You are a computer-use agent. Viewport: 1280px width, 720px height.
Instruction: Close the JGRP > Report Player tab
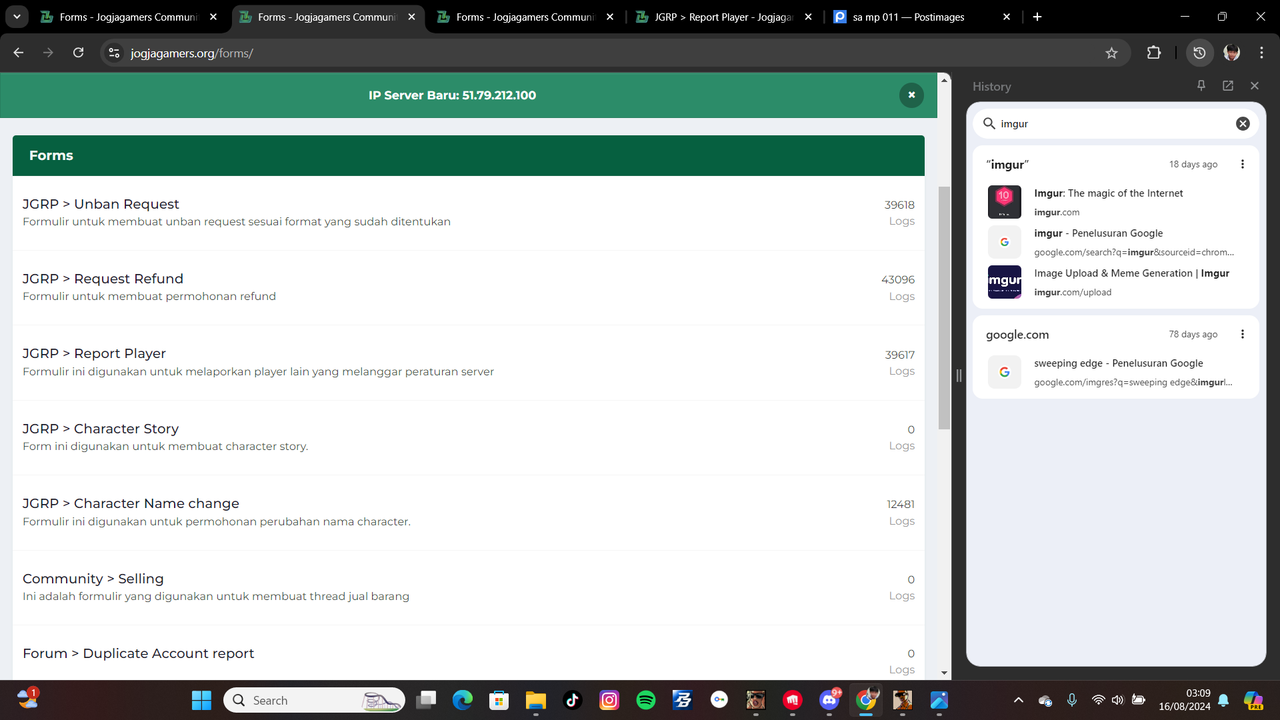click(x=808, y=17)
